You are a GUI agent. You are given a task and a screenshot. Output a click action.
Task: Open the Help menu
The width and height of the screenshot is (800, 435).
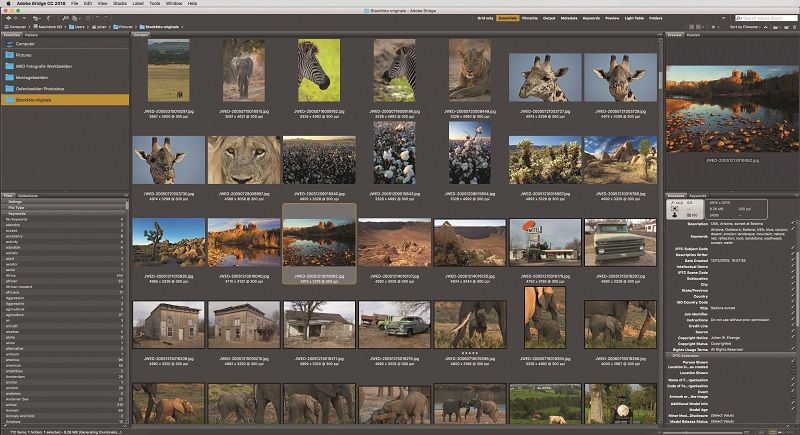point(192,3)
